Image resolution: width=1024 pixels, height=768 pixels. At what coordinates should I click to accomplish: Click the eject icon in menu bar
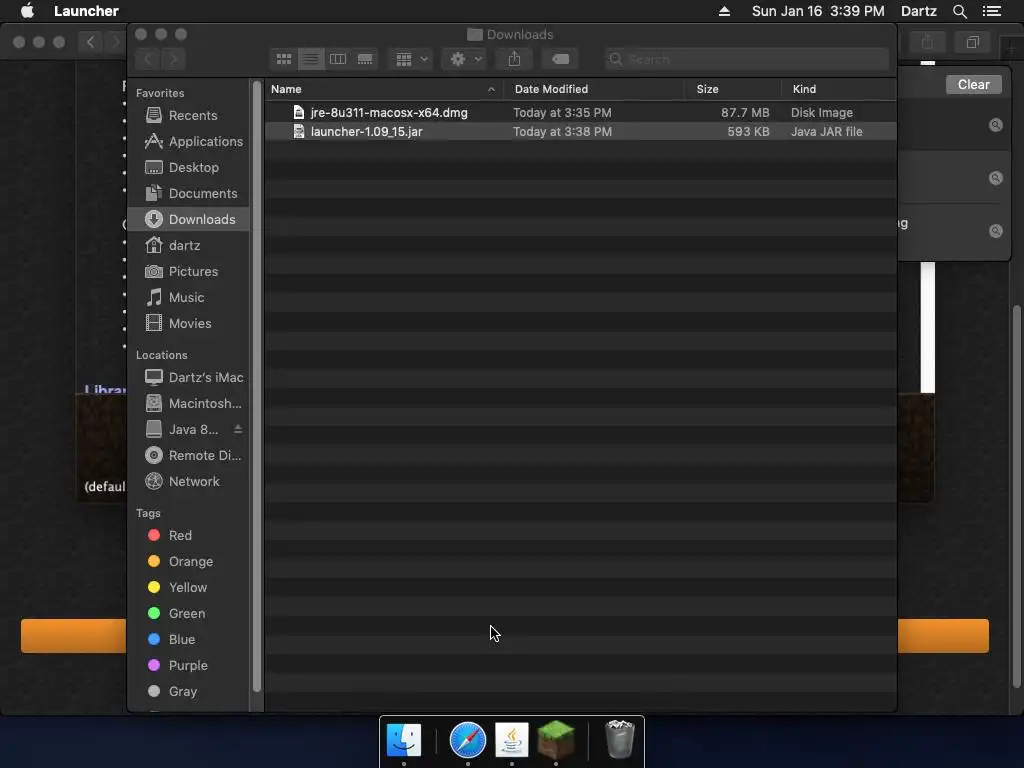pos(724,11)
